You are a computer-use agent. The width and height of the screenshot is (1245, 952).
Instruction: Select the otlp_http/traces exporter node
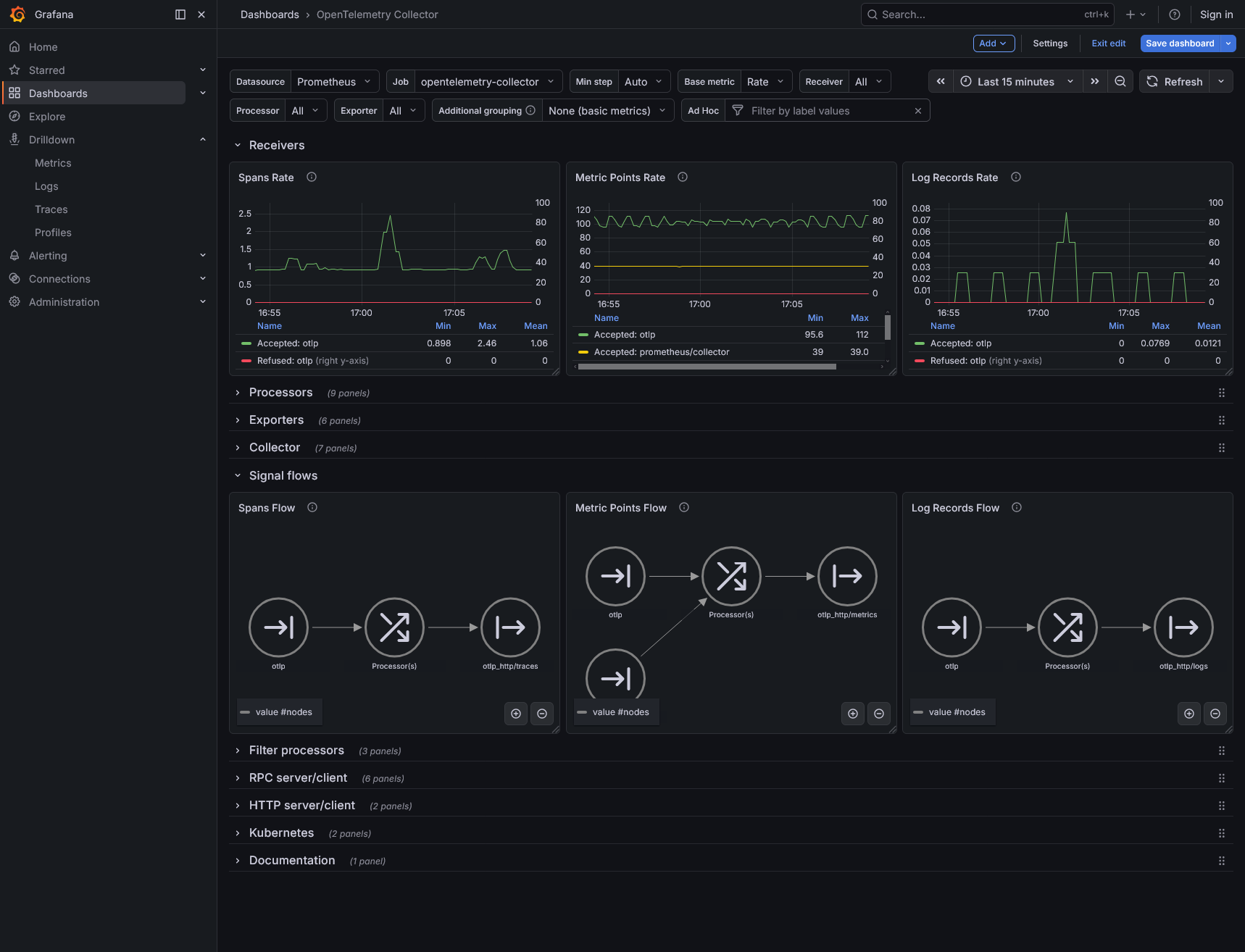511,627
